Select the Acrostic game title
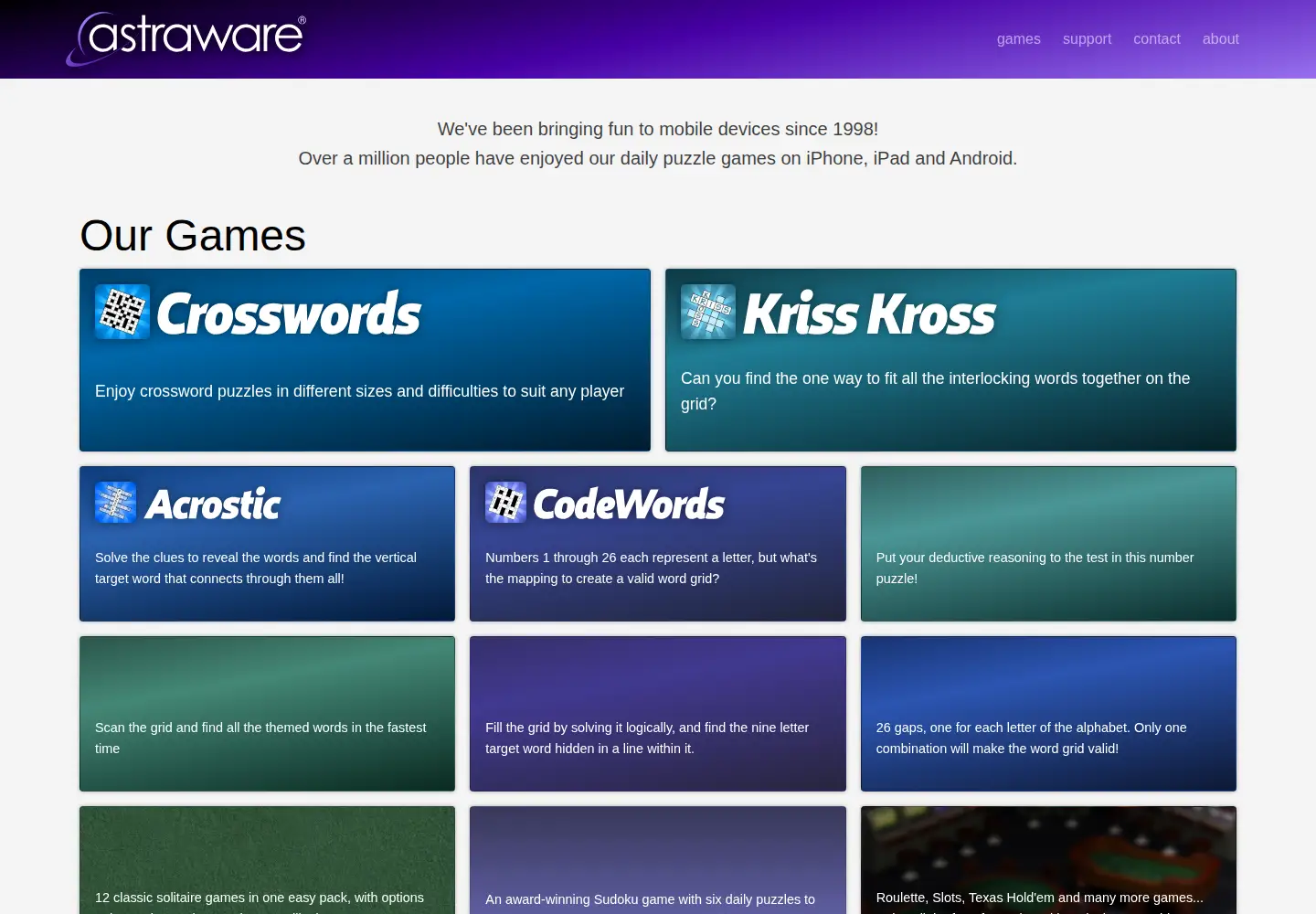Screen dimensions: 1316x914 point(213,504)
